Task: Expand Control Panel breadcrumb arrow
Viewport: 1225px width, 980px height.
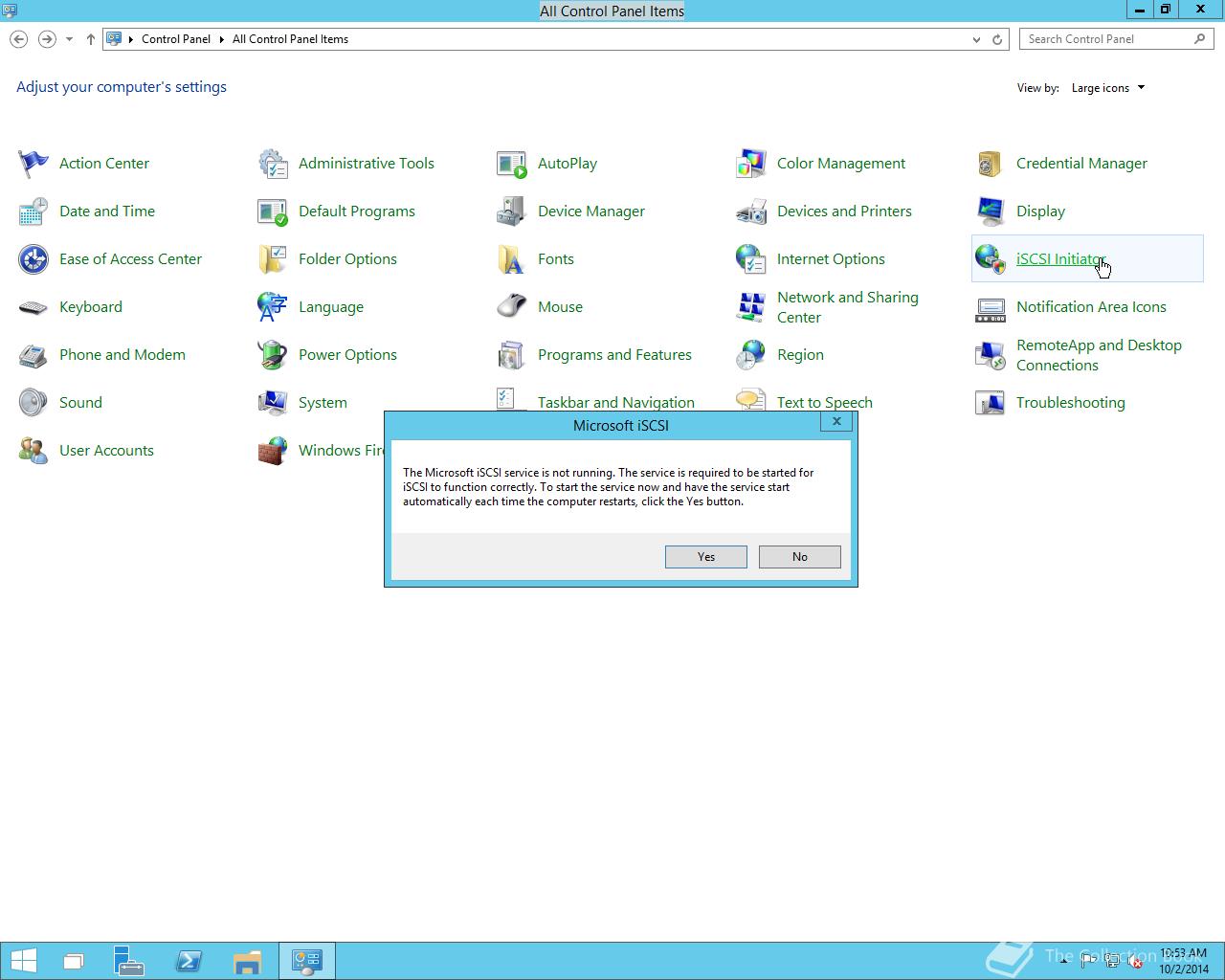Action: [221, 39]
